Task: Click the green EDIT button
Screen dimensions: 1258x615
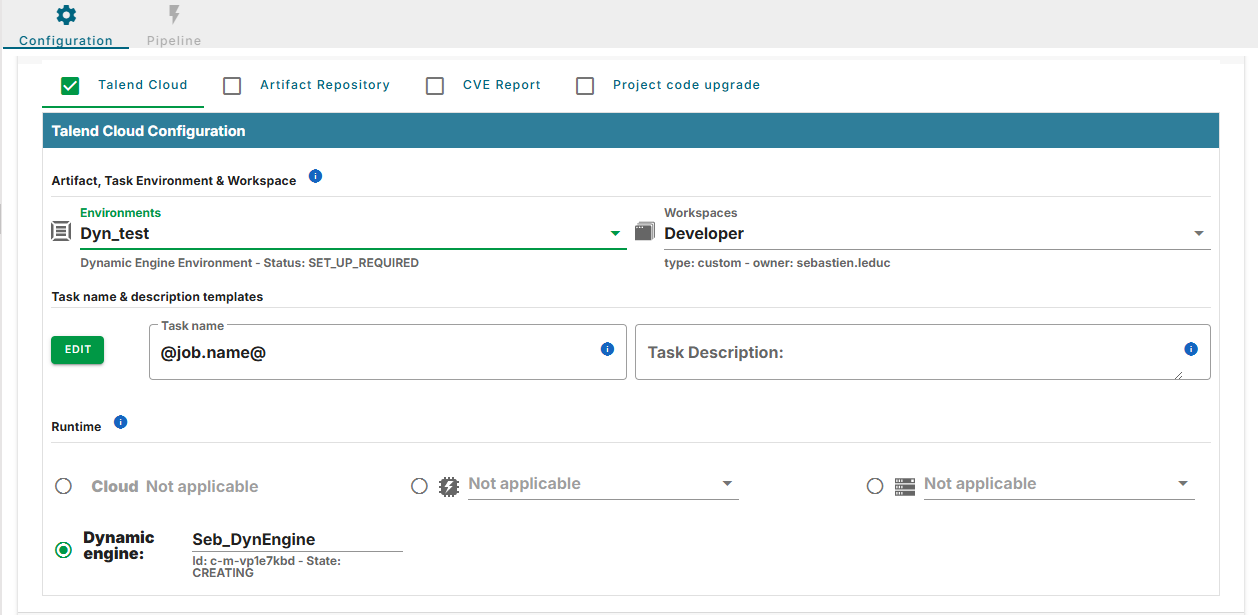Action: tap(78, 350)
